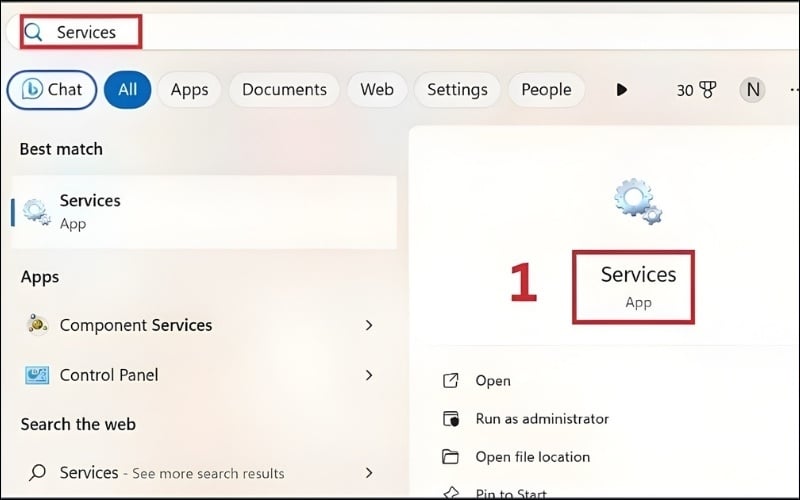The width and height of the screenshot is (800, 500).
Task: Switch to the People filter tab
Action: coord(546,90)
